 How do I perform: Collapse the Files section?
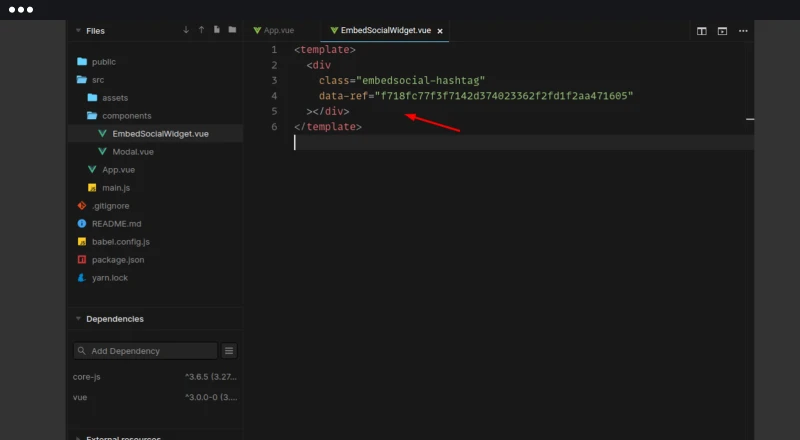[78, 31]
